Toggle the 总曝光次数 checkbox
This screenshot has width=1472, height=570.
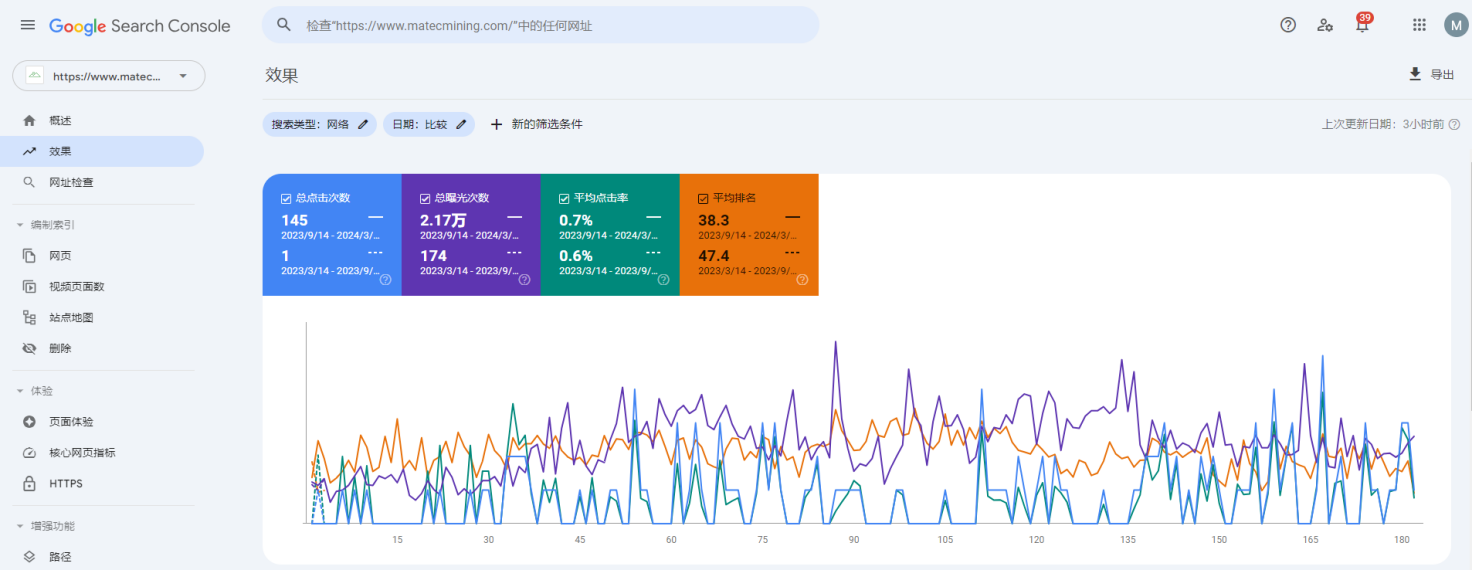click(425, 198)
